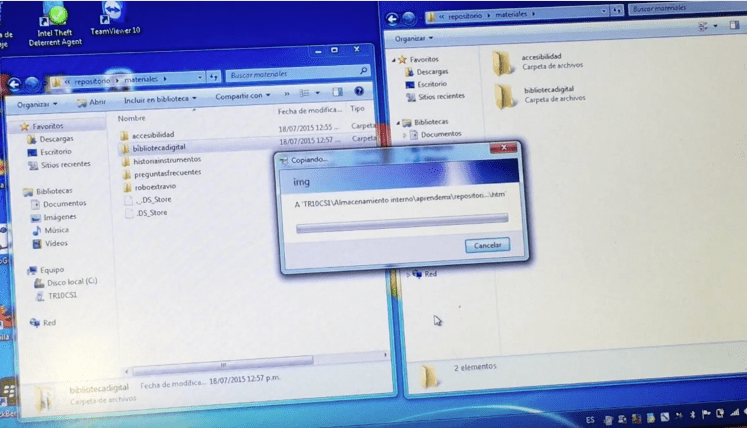
Task: Select accesibilidad folder in left window
Action: 147,135
